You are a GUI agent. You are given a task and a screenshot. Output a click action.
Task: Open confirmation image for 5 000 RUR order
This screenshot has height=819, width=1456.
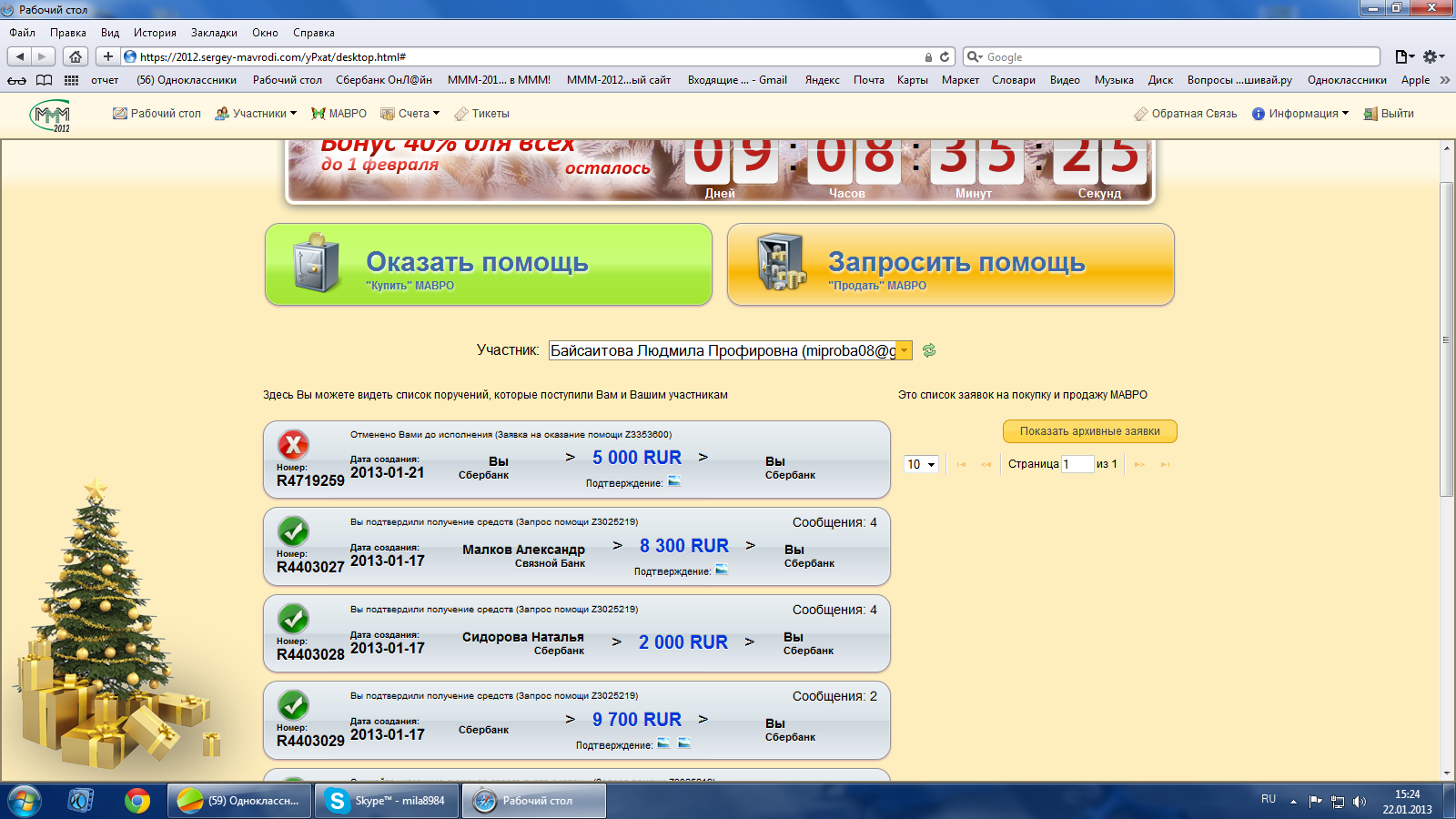coord(674,481)
